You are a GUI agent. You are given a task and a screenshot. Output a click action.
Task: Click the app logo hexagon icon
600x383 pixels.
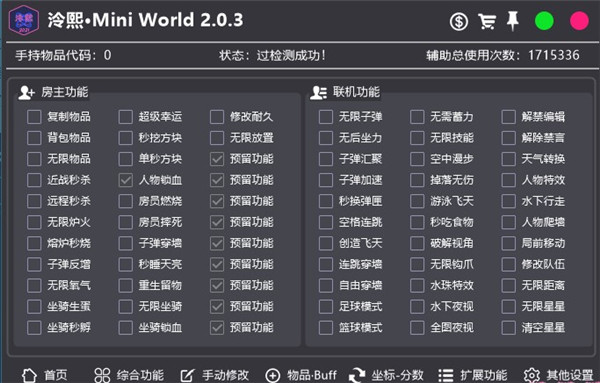click(x=24, y=20)
